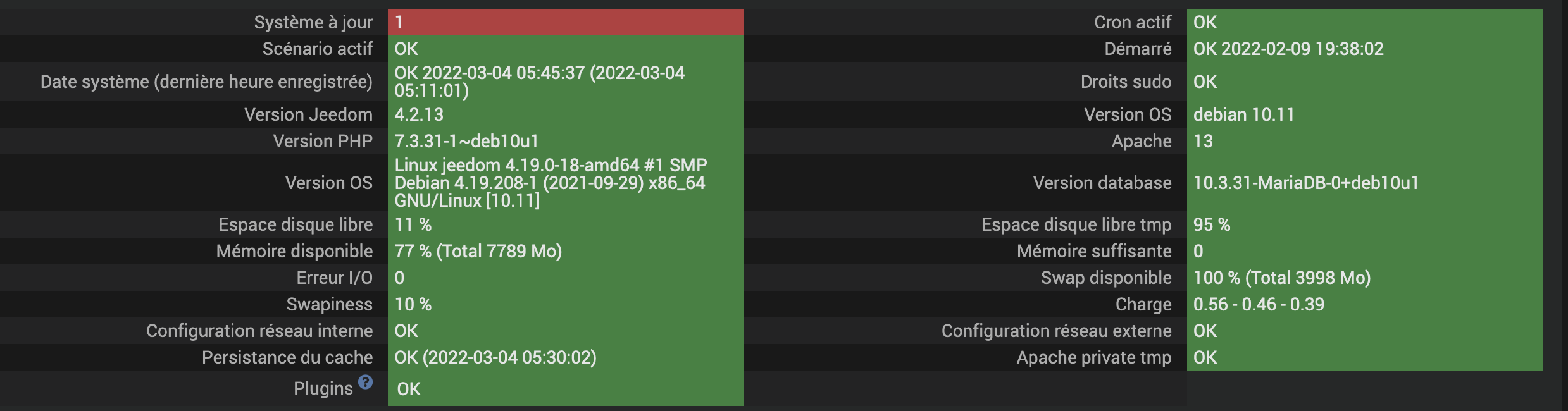Select the Apache private tmp OK cell
Image resolution: width=1568 pixels, height=411 pixels.
[x=1364, y=357]
